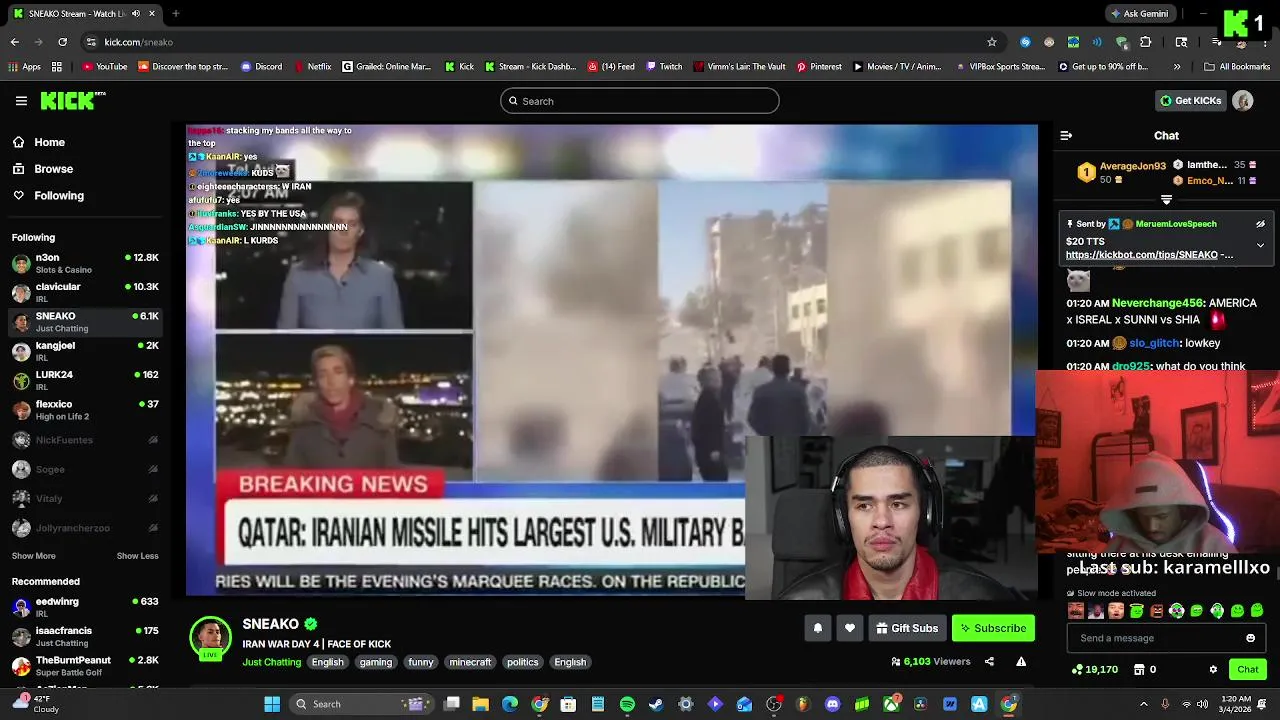Click the report warning icon
The image size is (1280, 720).
click(x=1021, y=662)
